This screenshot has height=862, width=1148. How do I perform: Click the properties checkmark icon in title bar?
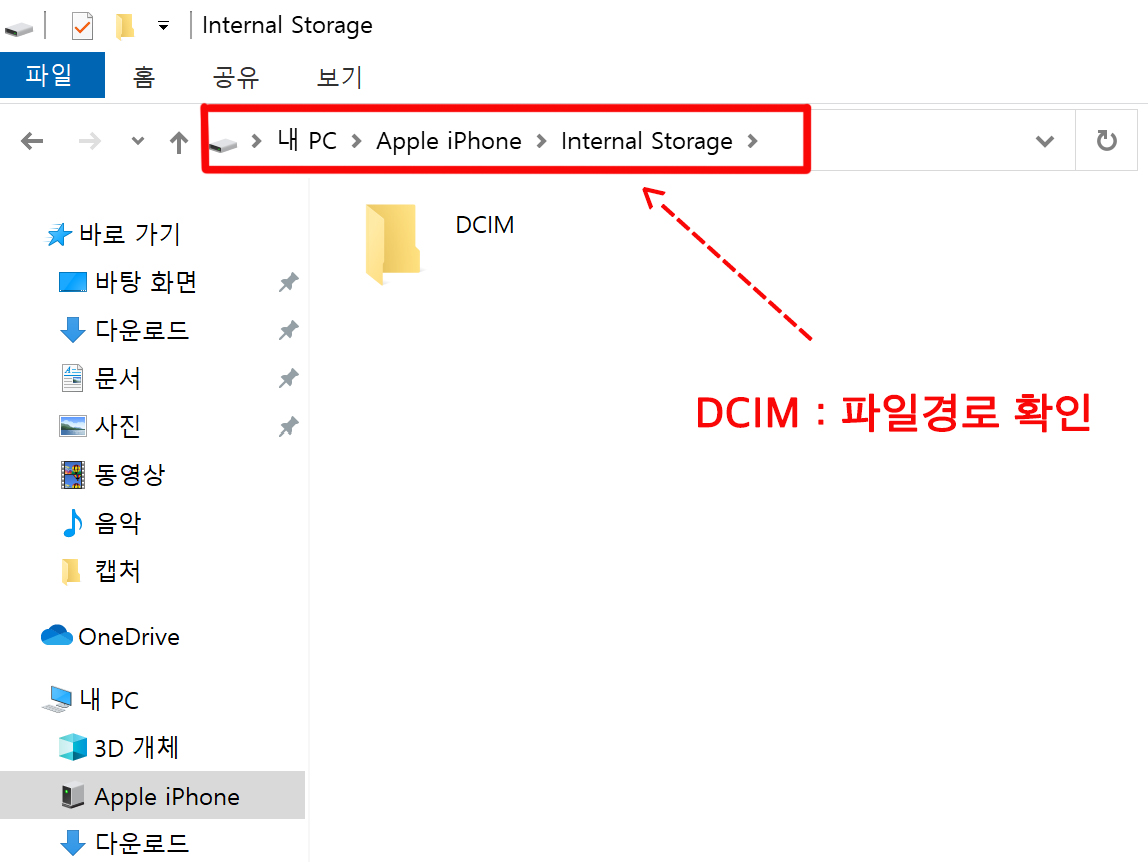[x=82, y=26]
